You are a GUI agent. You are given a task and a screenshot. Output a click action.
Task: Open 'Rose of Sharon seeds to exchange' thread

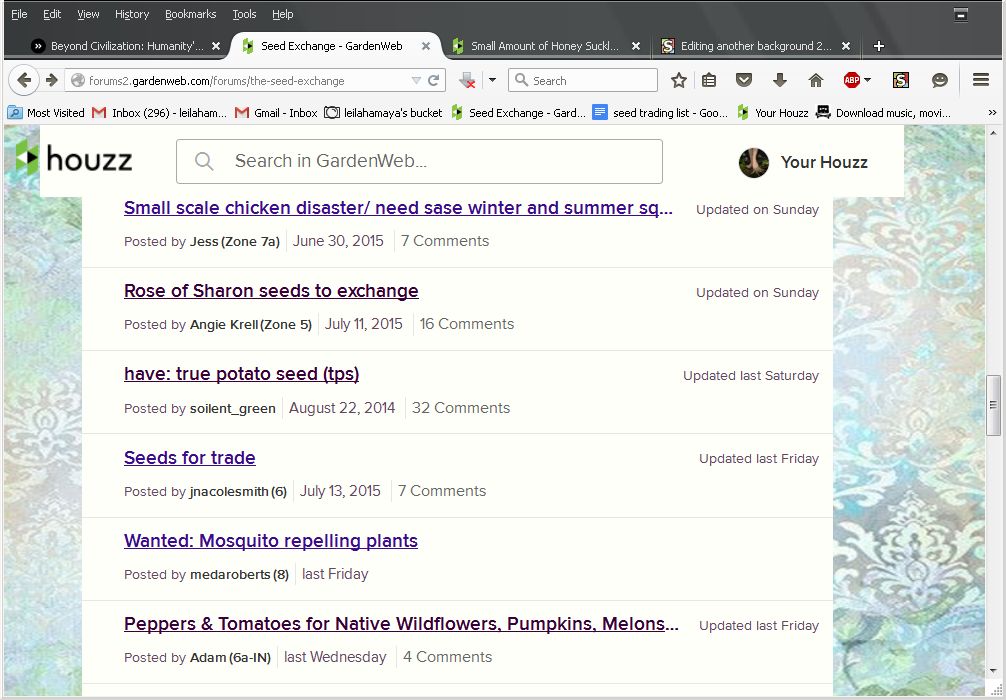point(271,291)
